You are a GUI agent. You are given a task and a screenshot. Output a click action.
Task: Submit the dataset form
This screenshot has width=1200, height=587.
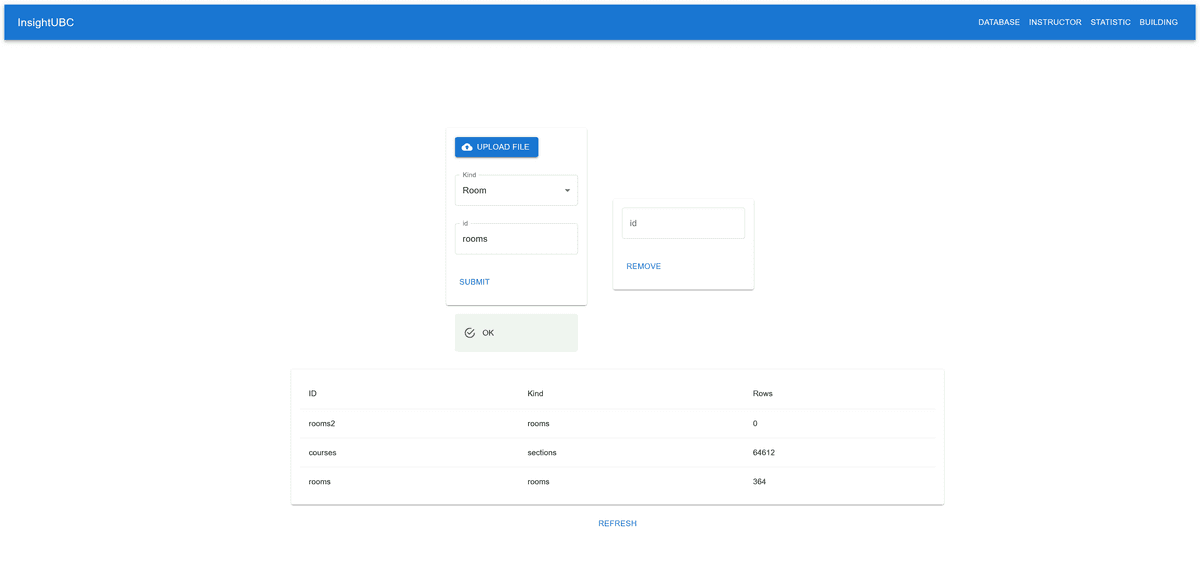(474, 282)
